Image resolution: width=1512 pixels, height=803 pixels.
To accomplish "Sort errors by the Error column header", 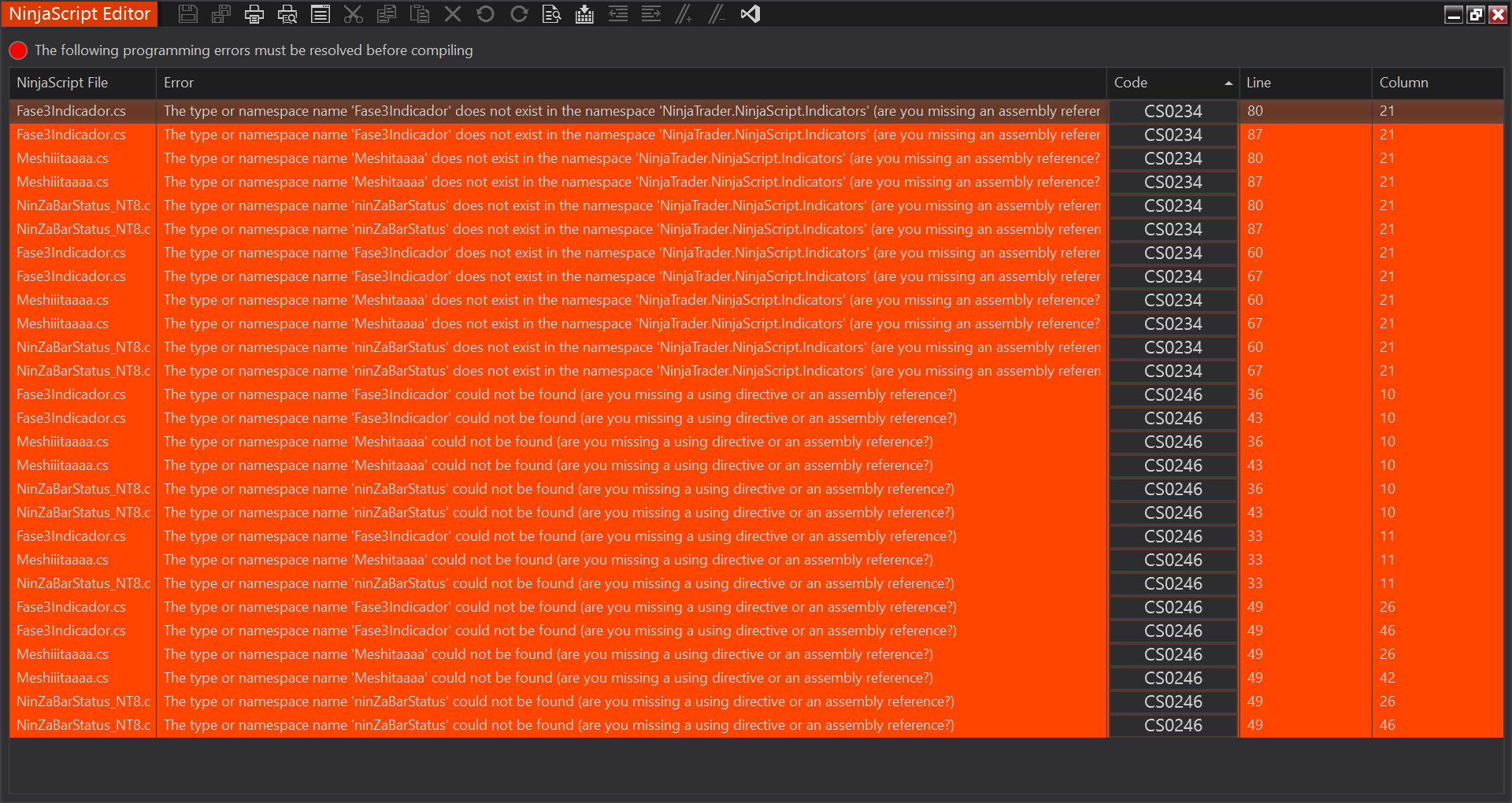I will tap(632, 83).
